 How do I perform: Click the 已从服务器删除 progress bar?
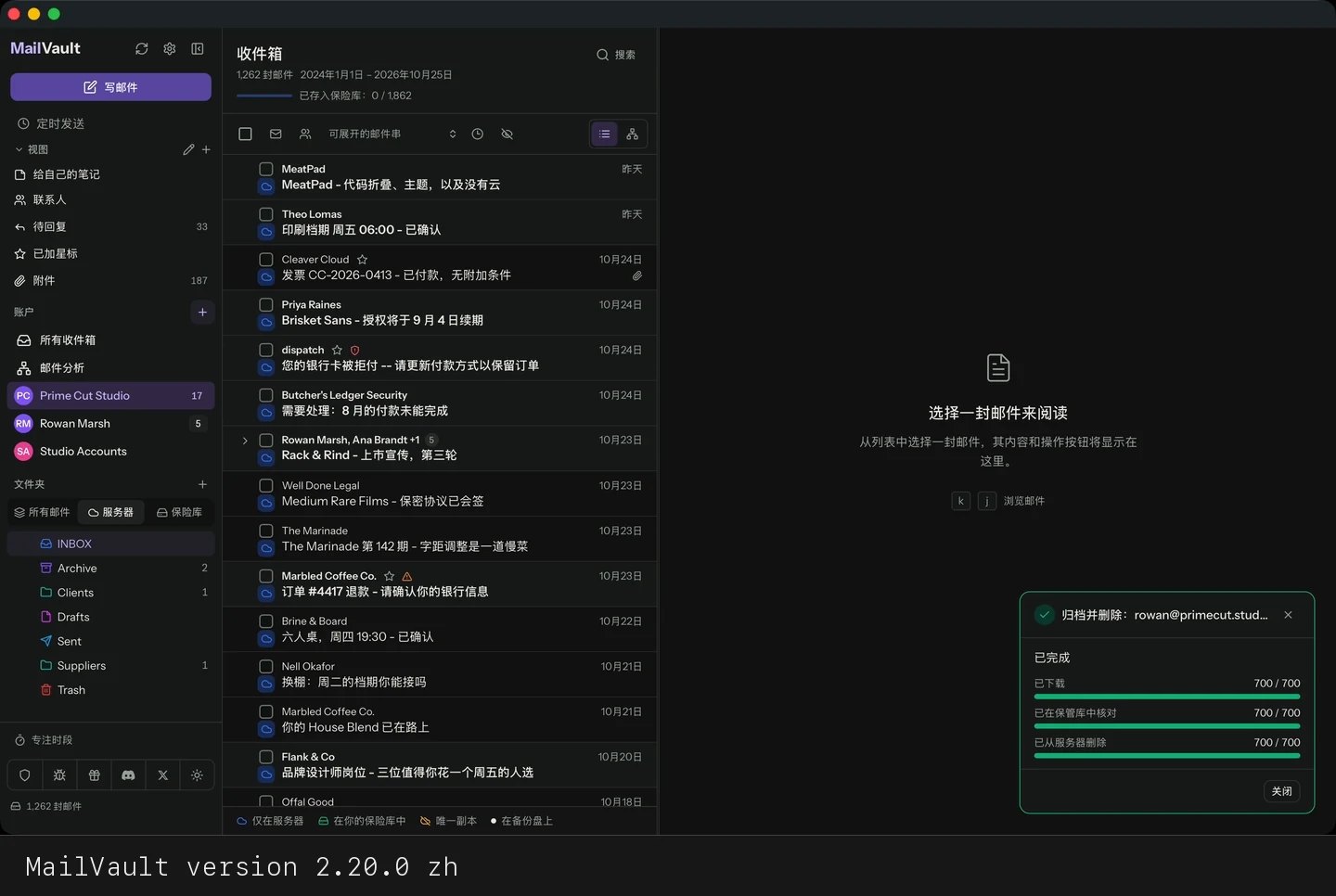tap(1167, 756)
